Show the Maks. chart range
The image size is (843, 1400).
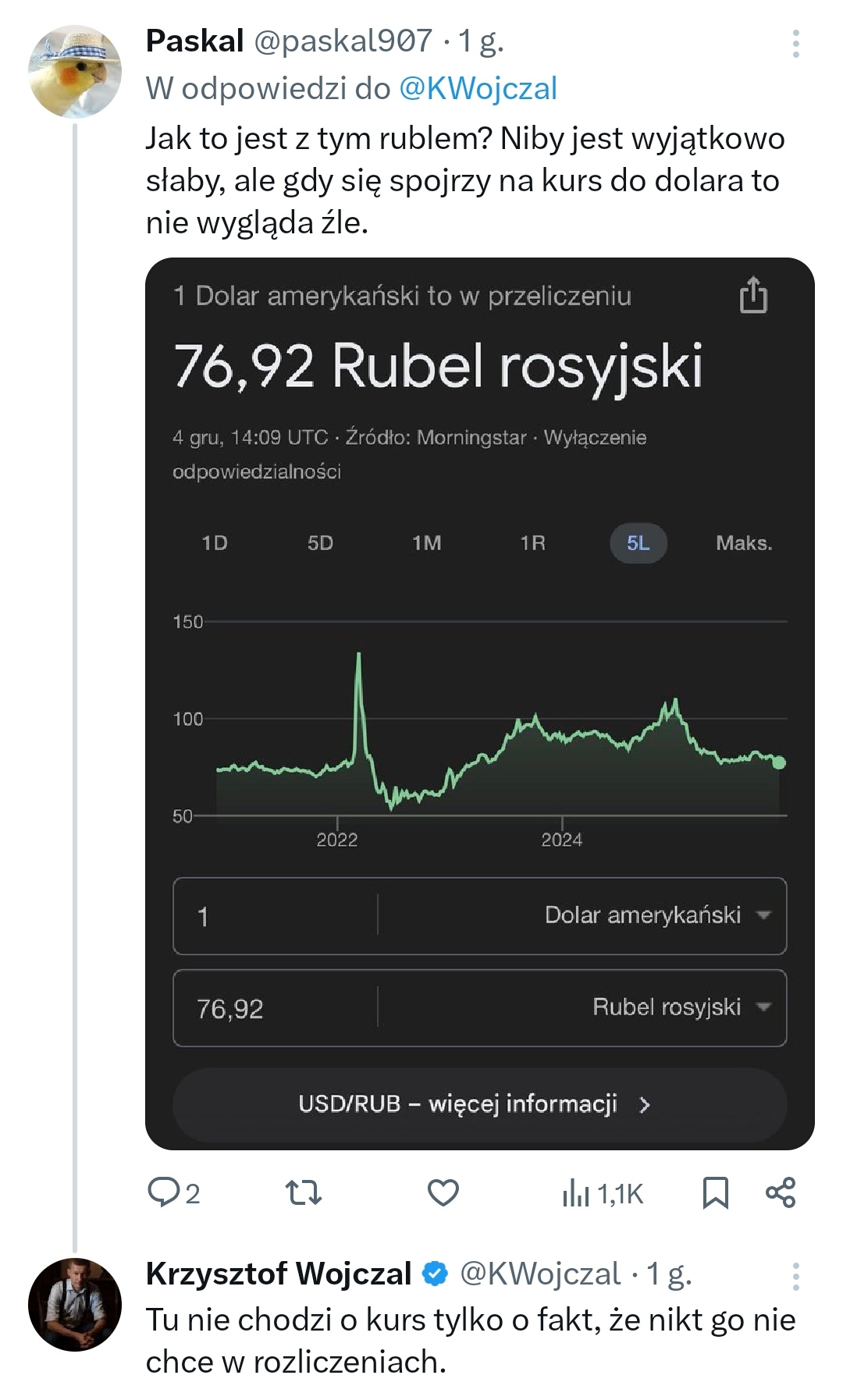(x=744, y=543)
